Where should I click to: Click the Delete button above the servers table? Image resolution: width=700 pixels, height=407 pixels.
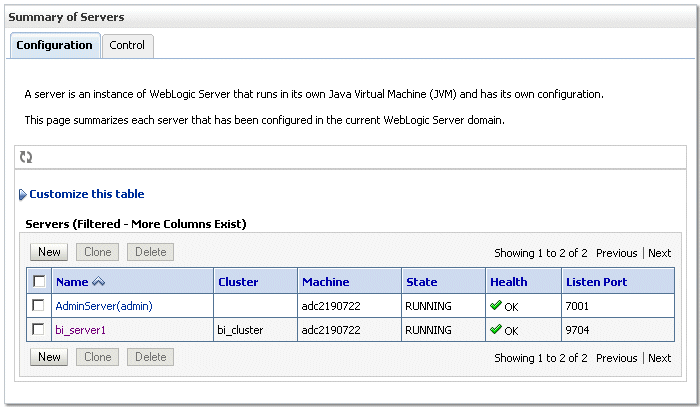pos(150,252)
